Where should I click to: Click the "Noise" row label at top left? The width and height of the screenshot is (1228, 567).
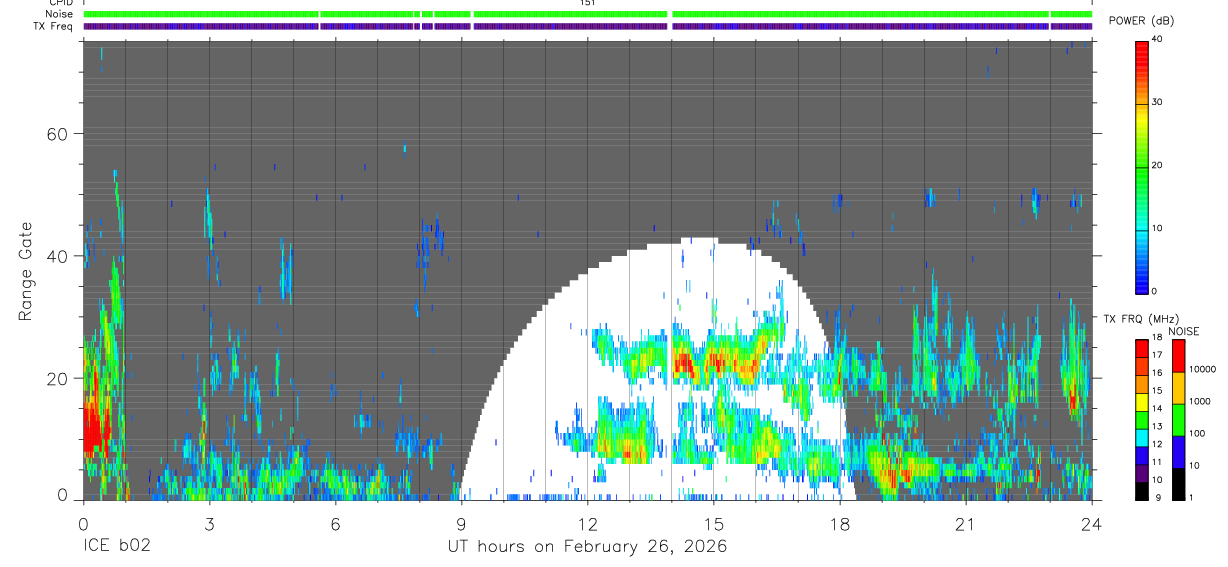(58, 14)
